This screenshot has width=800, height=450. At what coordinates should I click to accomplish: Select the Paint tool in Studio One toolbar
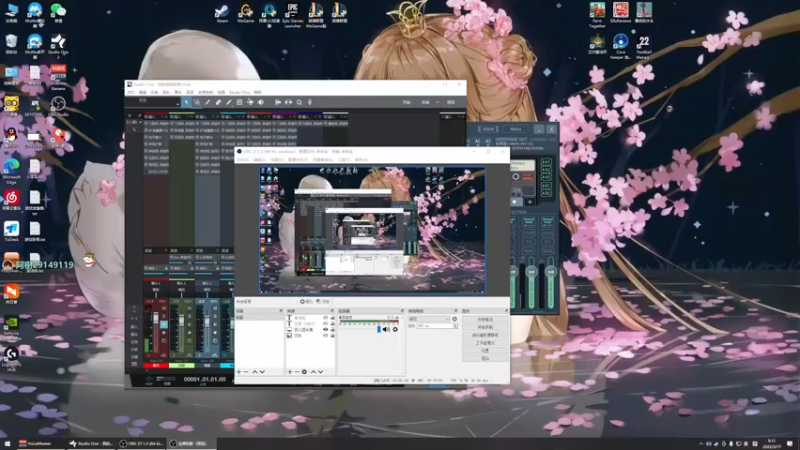point(229,103)
